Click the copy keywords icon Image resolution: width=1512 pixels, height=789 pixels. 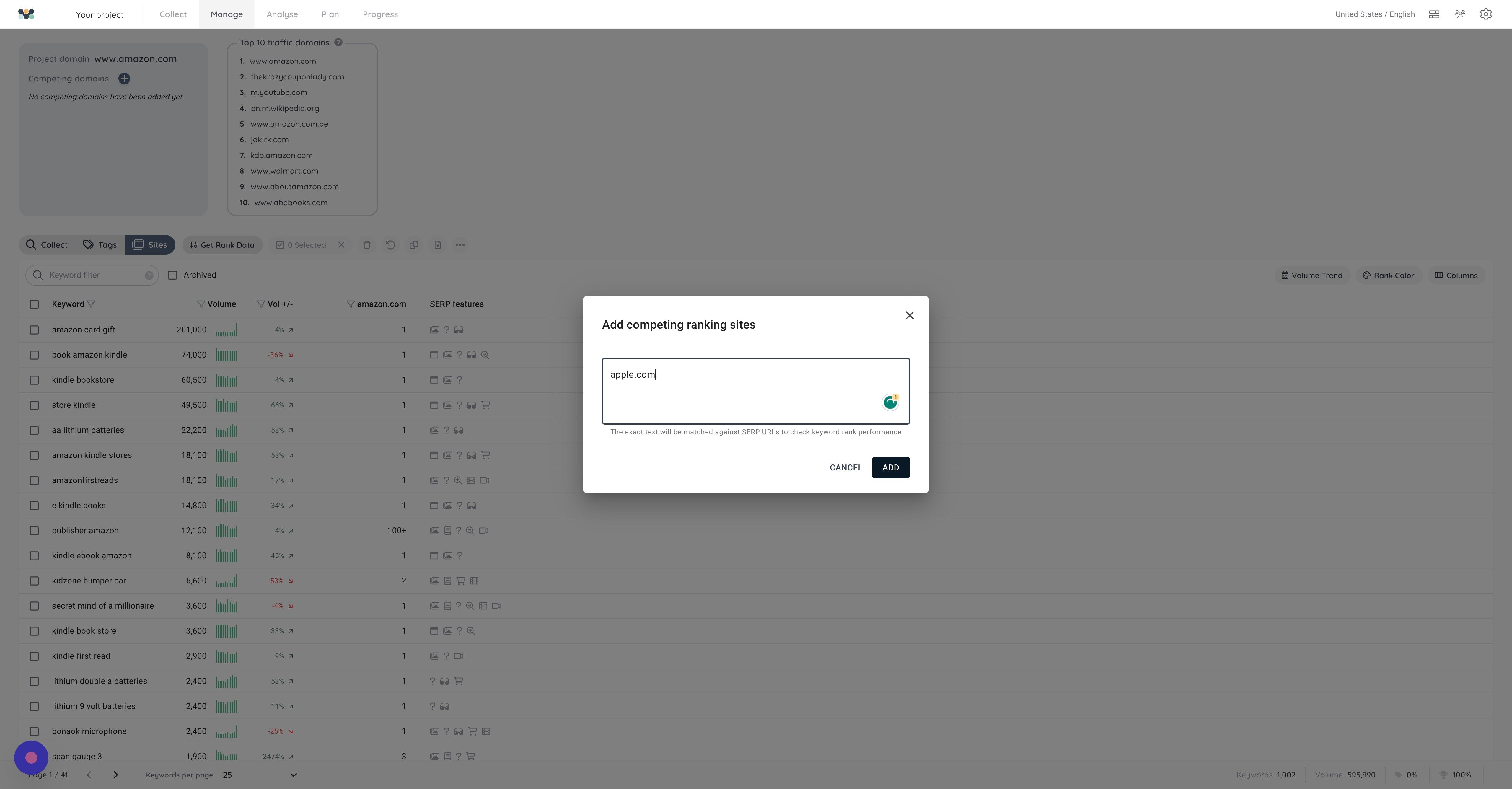click(414, 245)
